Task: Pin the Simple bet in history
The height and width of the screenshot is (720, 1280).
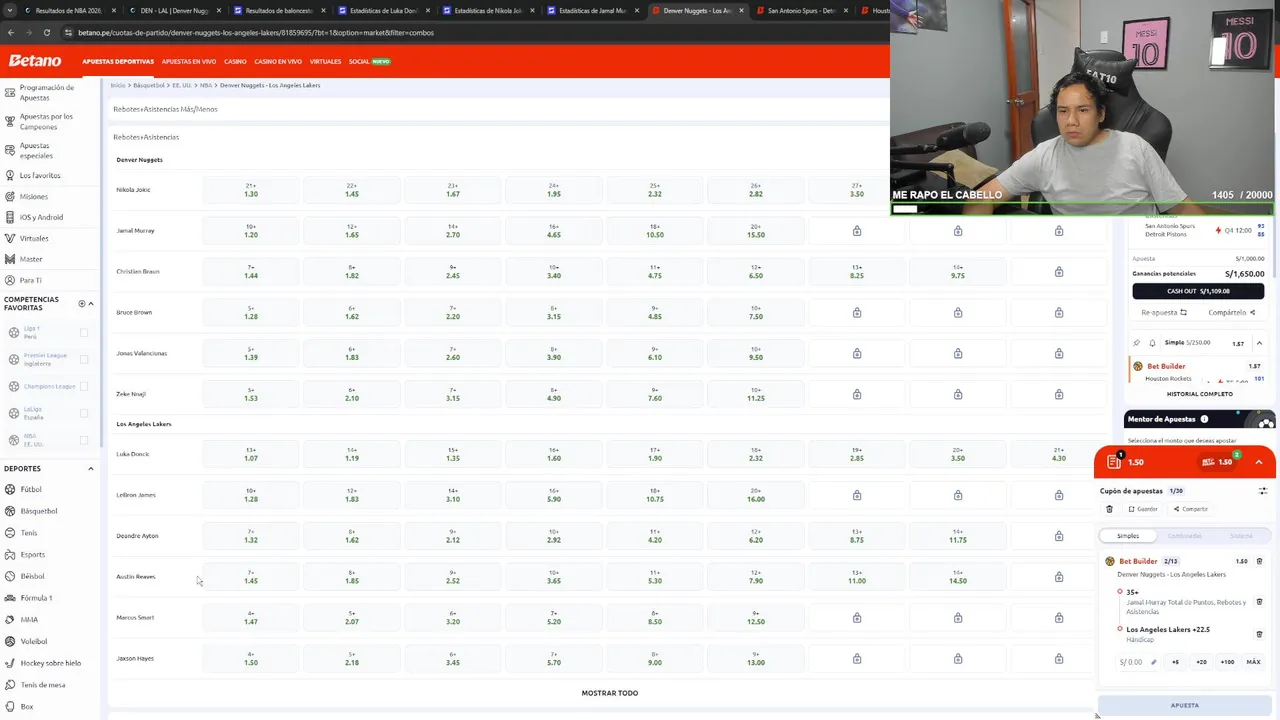Action: 1137,343
